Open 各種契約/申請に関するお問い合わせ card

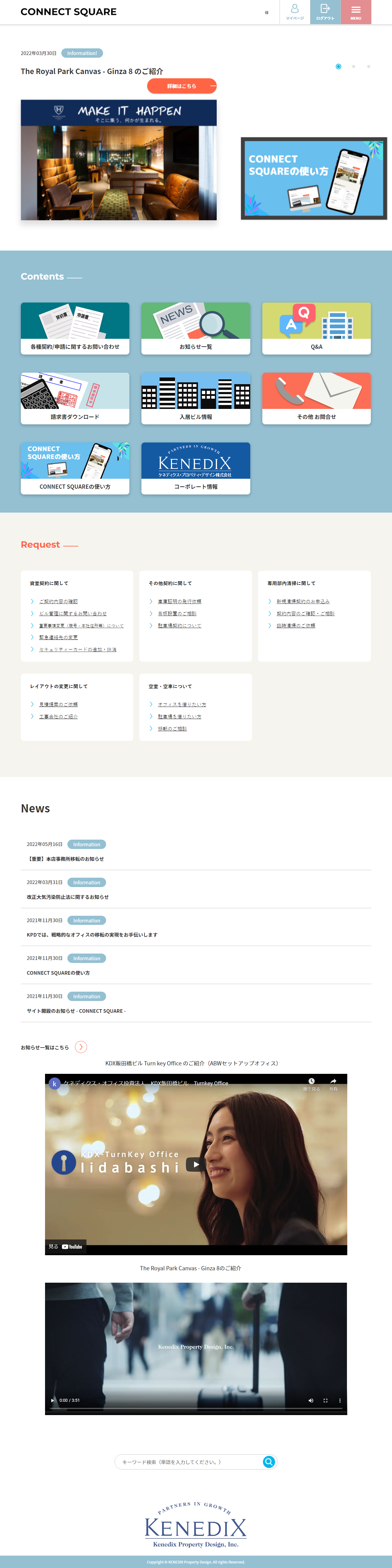pyautogui.click(x=75, y=328)
